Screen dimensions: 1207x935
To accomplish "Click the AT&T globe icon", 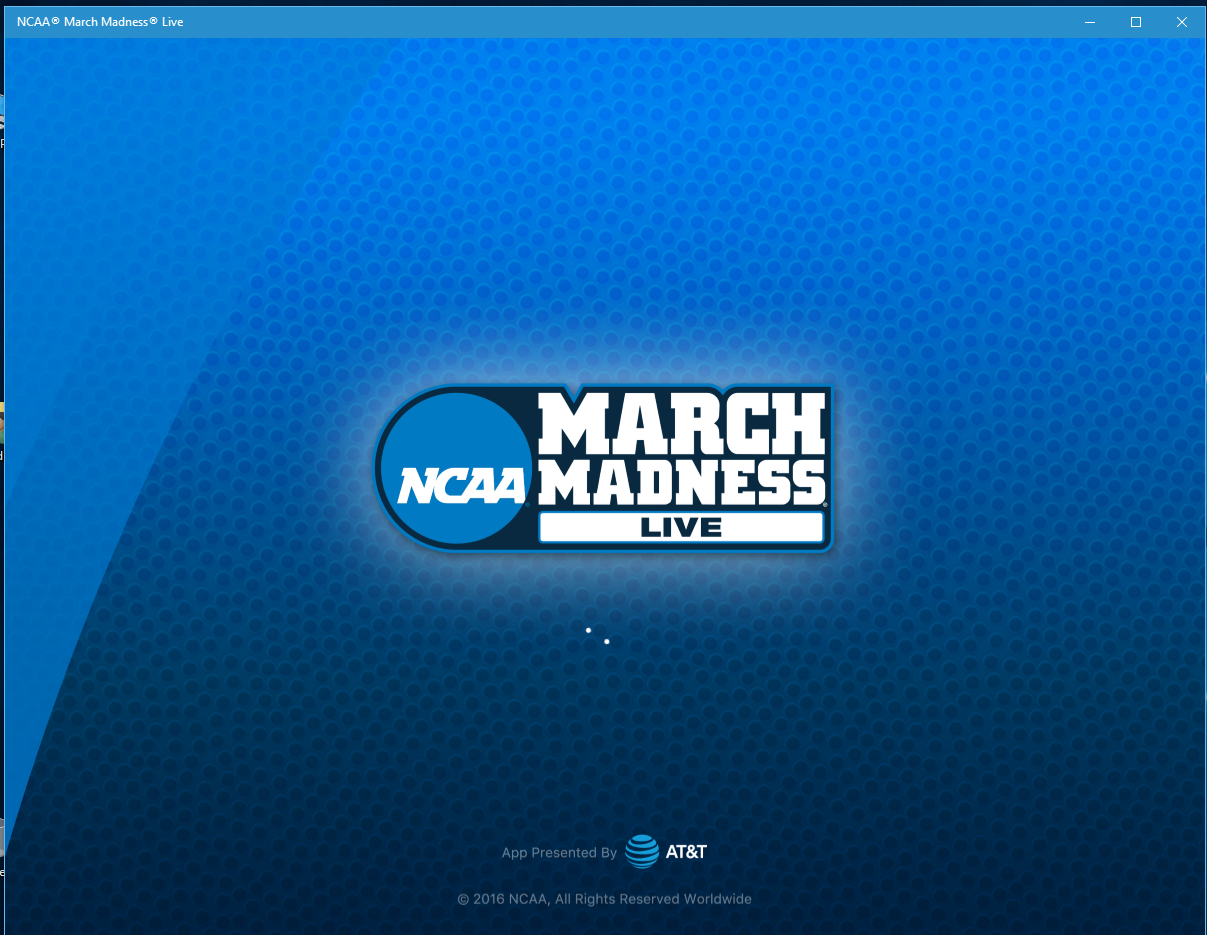I will pyautogui.click(x=641, y=852).
